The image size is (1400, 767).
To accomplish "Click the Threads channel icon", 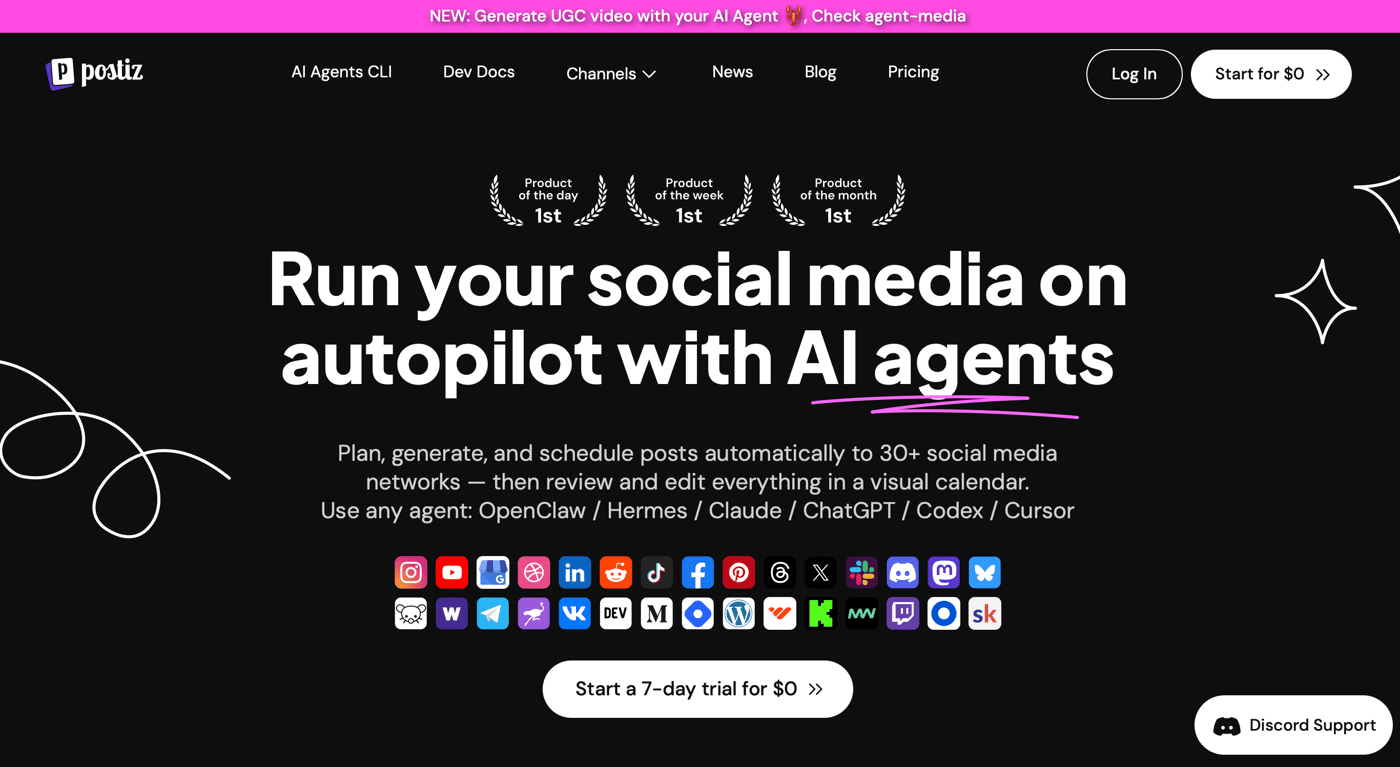I will tap(780, 572).
